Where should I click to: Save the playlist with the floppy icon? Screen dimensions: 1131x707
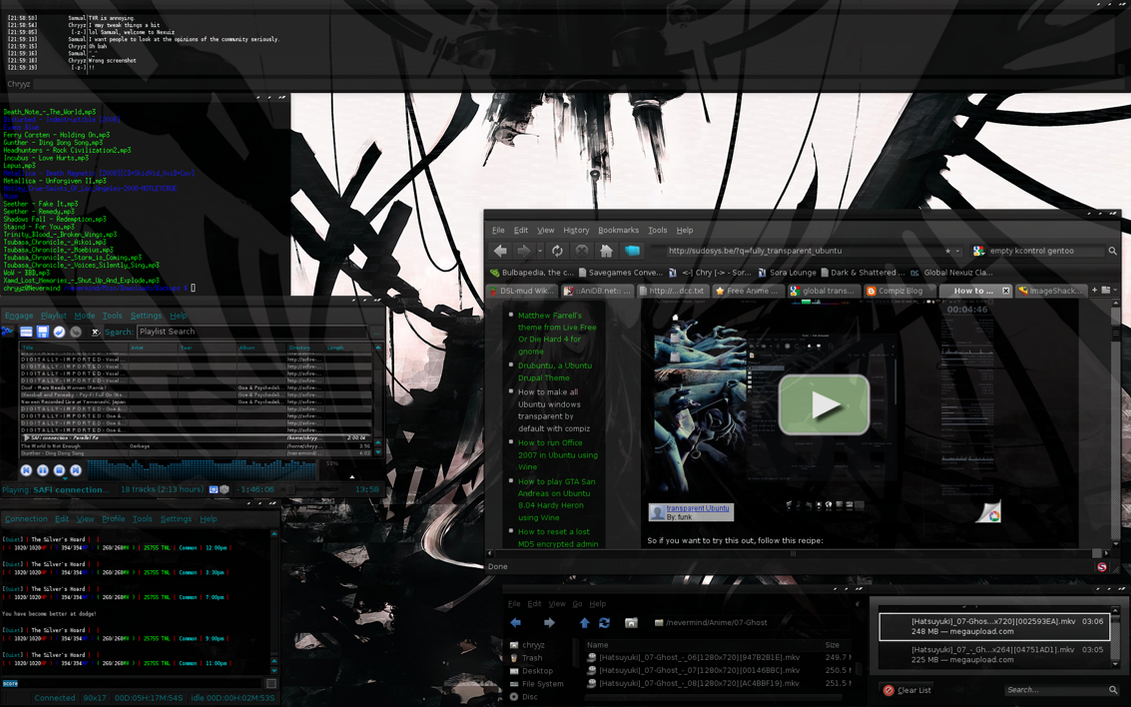pyautogui.click(x=43, y=332)
